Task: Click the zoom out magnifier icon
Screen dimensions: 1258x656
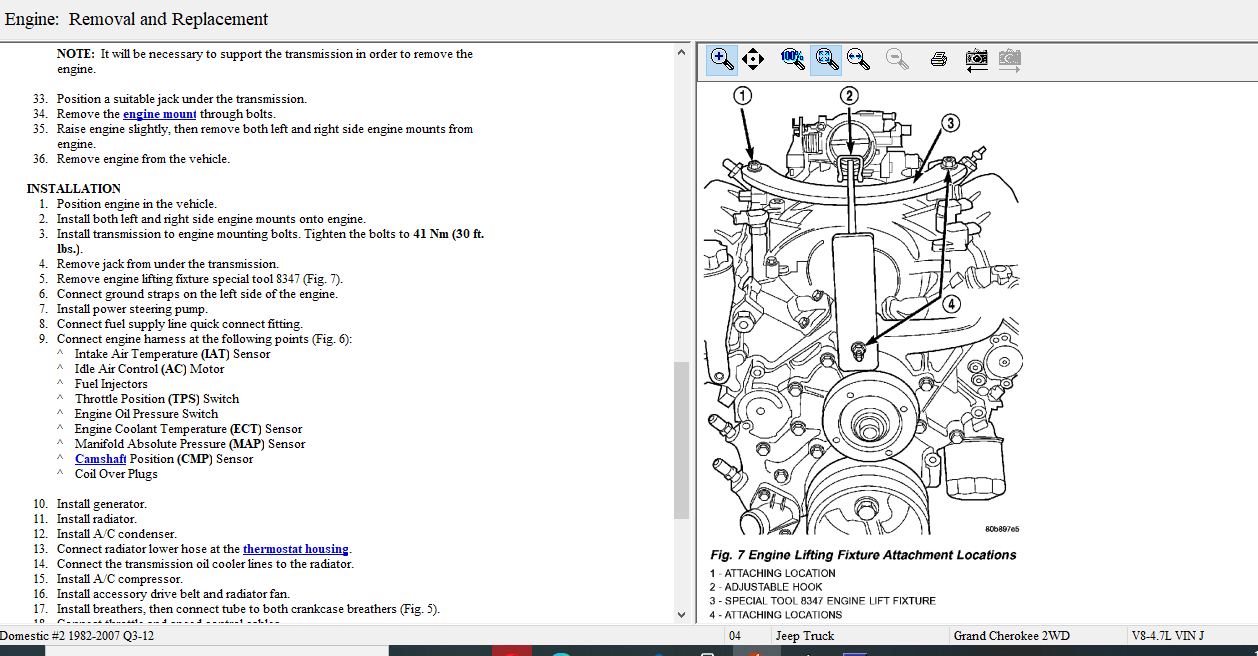Action: (x=897, y=59)
